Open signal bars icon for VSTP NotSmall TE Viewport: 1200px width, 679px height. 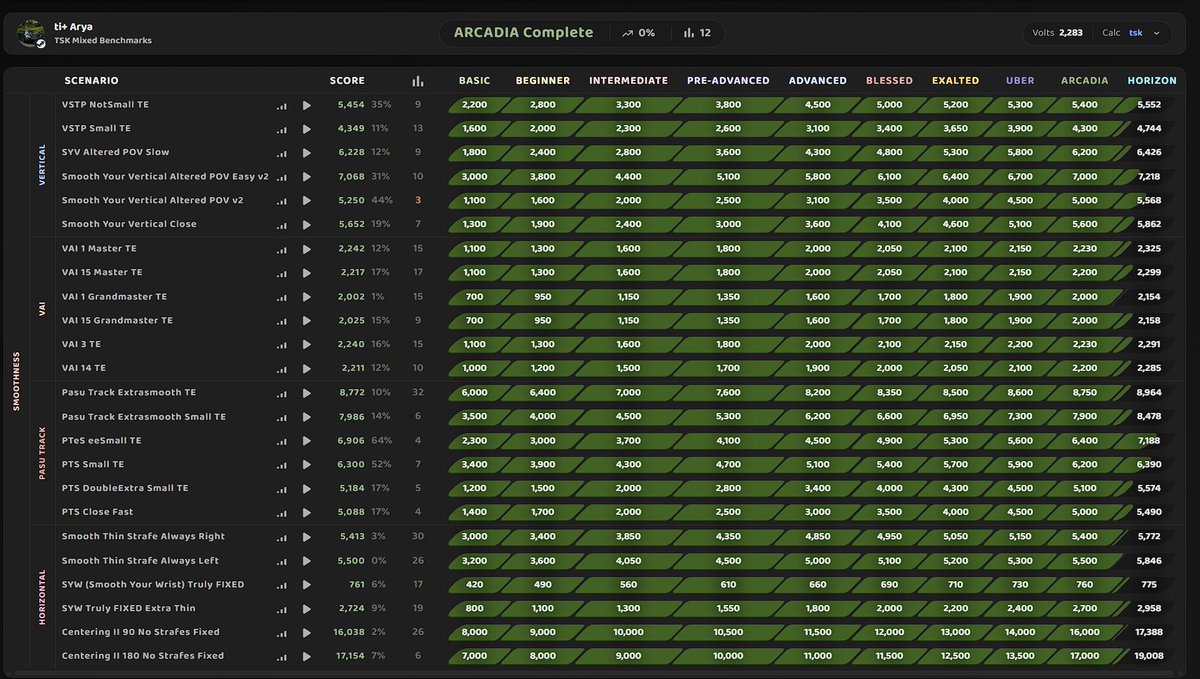[282, 105]
